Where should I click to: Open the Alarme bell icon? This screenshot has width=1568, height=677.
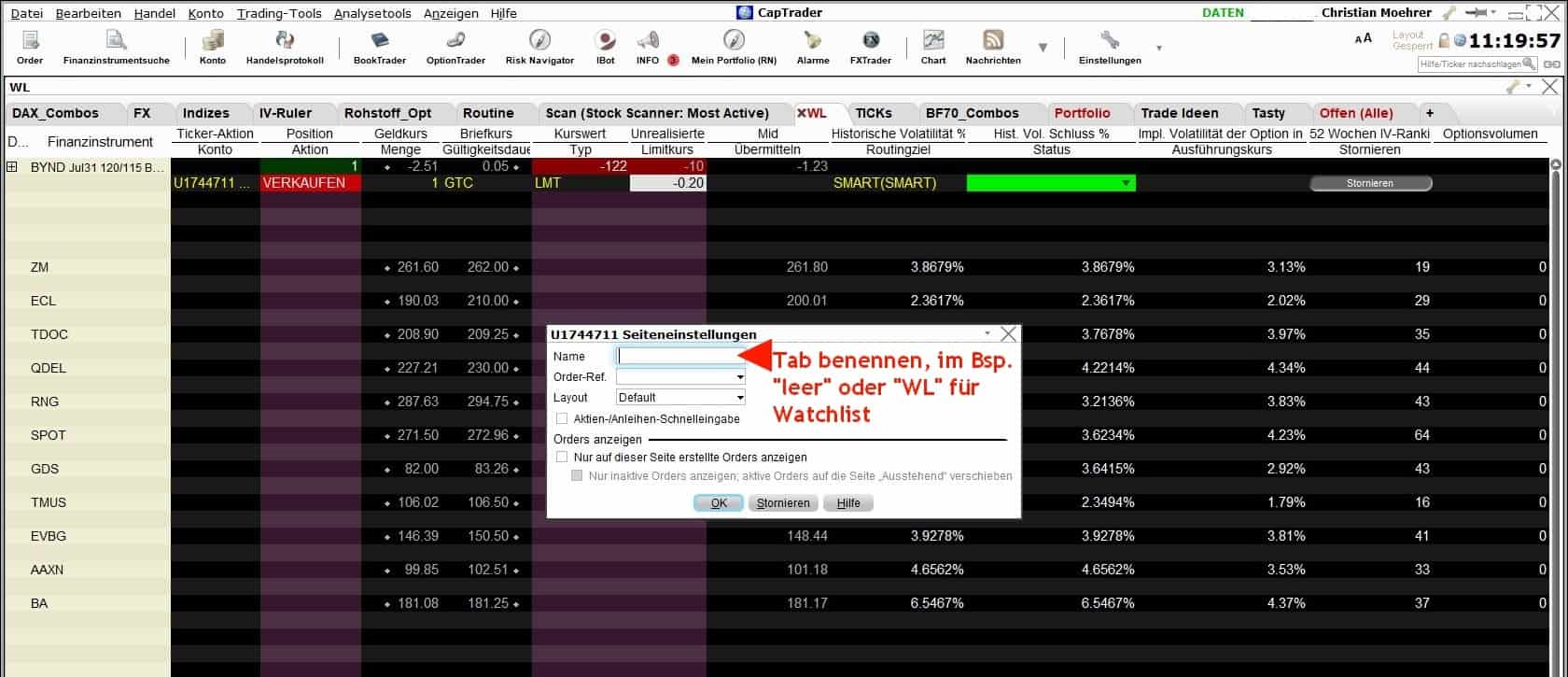812,46
